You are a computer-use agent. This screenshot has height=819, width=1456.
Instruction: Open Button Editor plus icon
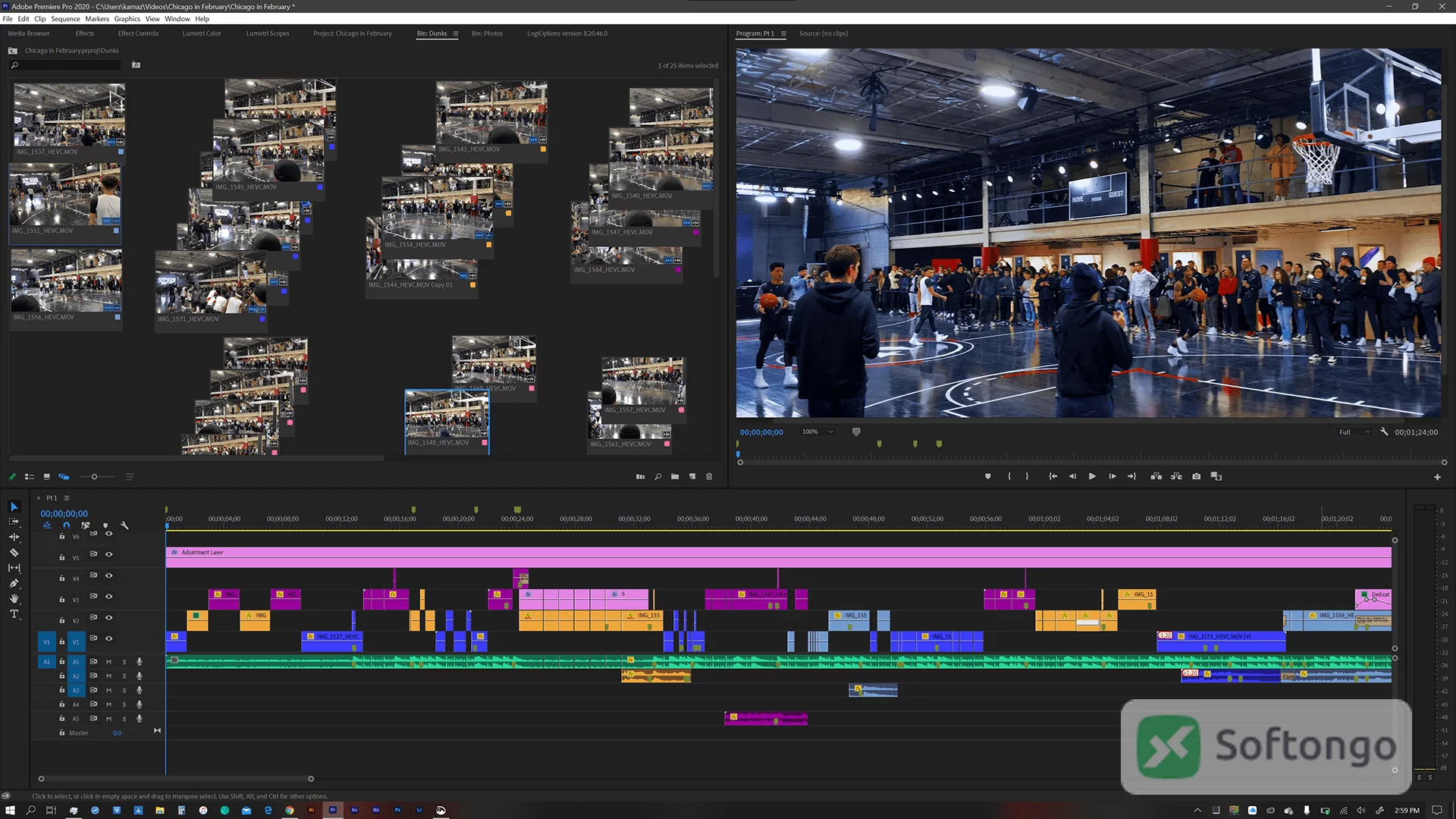(1437, 477)
